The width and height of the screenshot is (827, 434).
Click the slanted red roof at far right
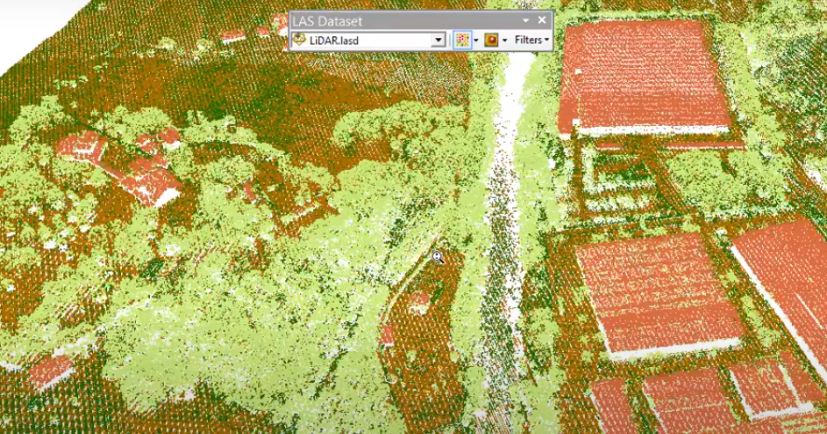[787, 270]
